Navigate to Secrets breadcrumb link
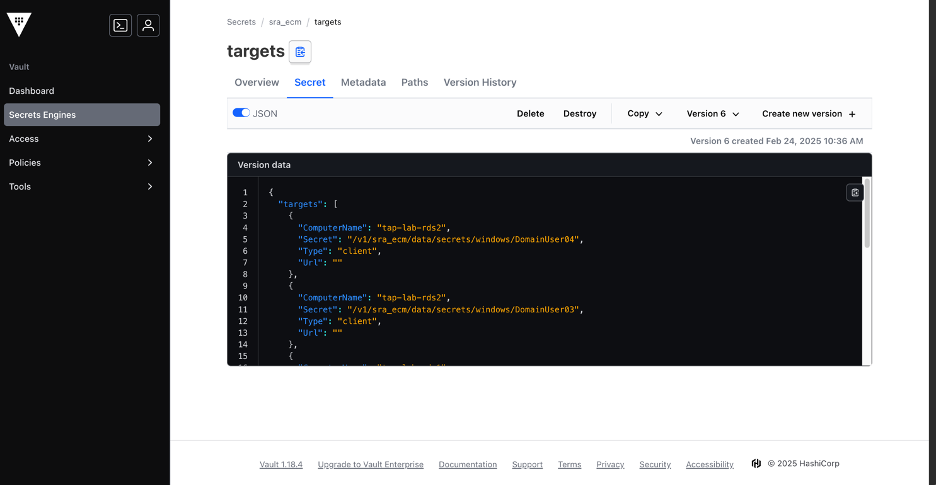This screenshot has height=486, width=936. coord(241,22)
